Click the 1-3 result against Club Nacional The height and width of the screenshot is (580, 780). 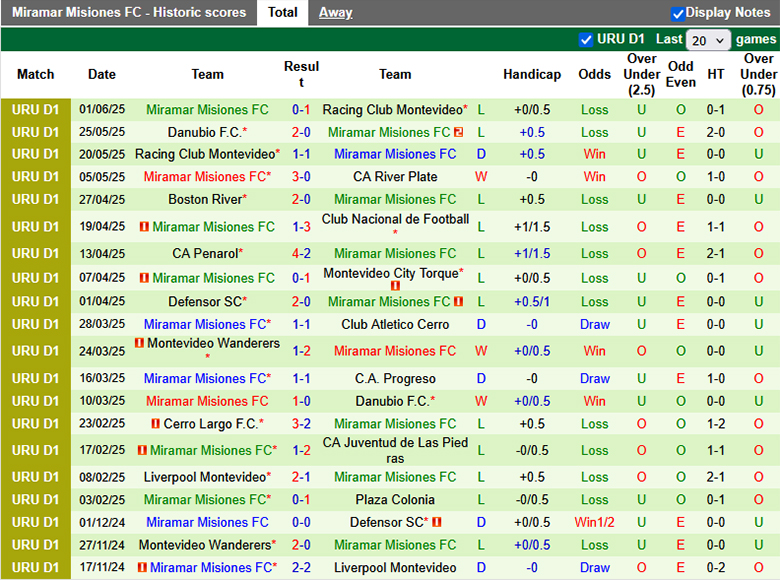(x=301, y=227)
